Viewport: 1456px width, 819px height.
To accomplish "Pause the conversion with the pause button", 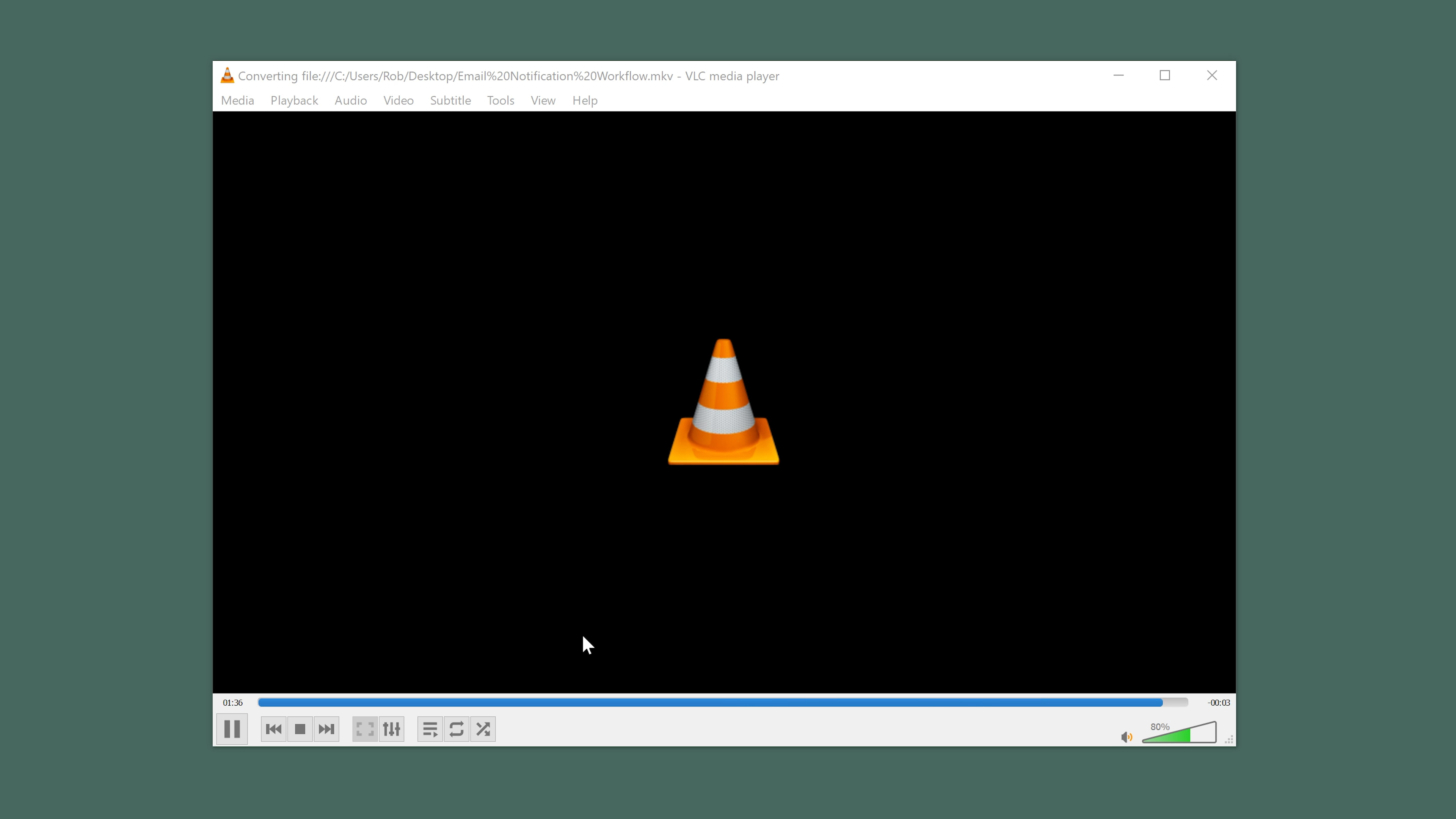I will tap(232, 729).
